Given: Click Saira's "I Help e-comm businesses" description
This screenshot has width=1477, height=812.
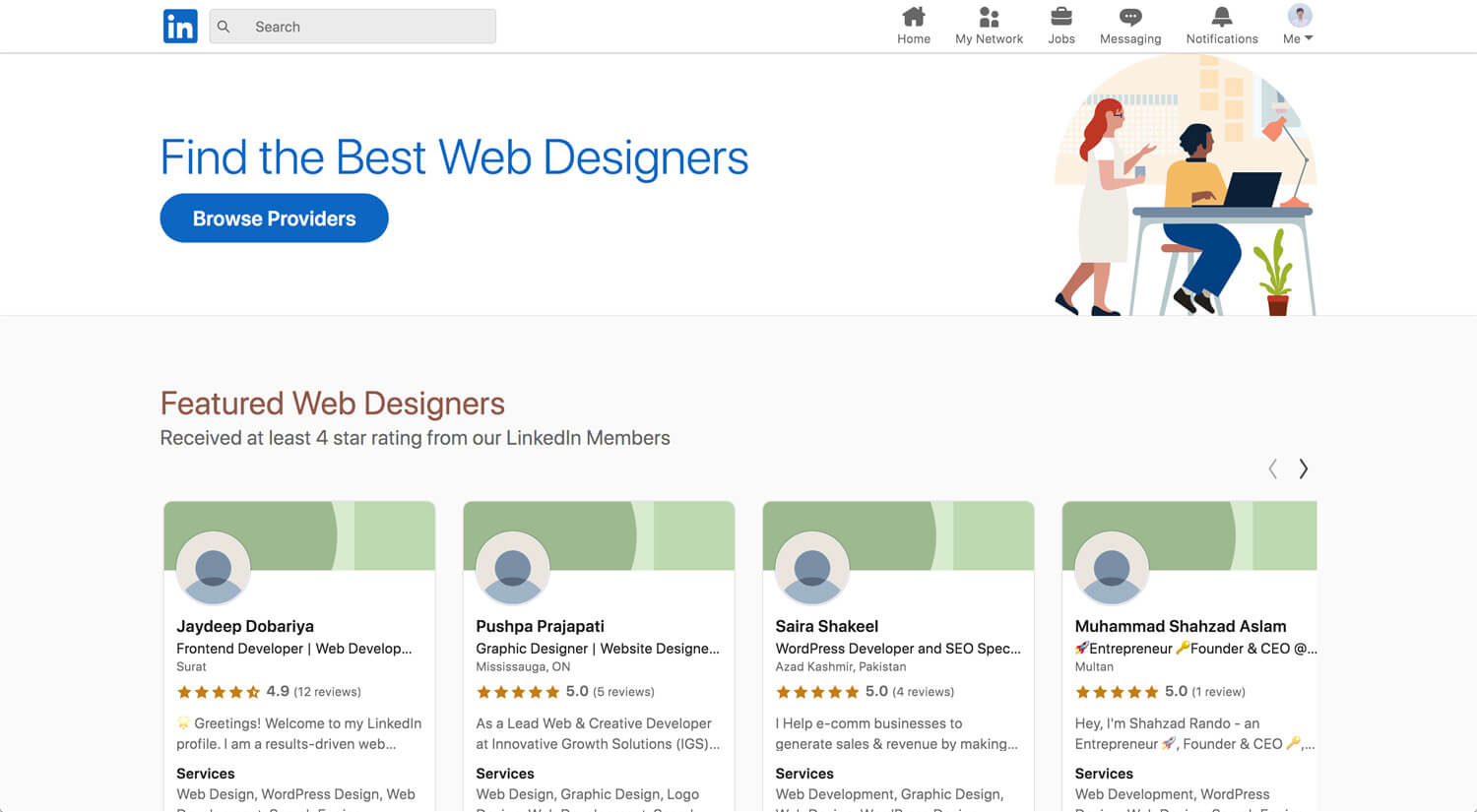Looking at the screenshot, I should [x=897, y=733].
